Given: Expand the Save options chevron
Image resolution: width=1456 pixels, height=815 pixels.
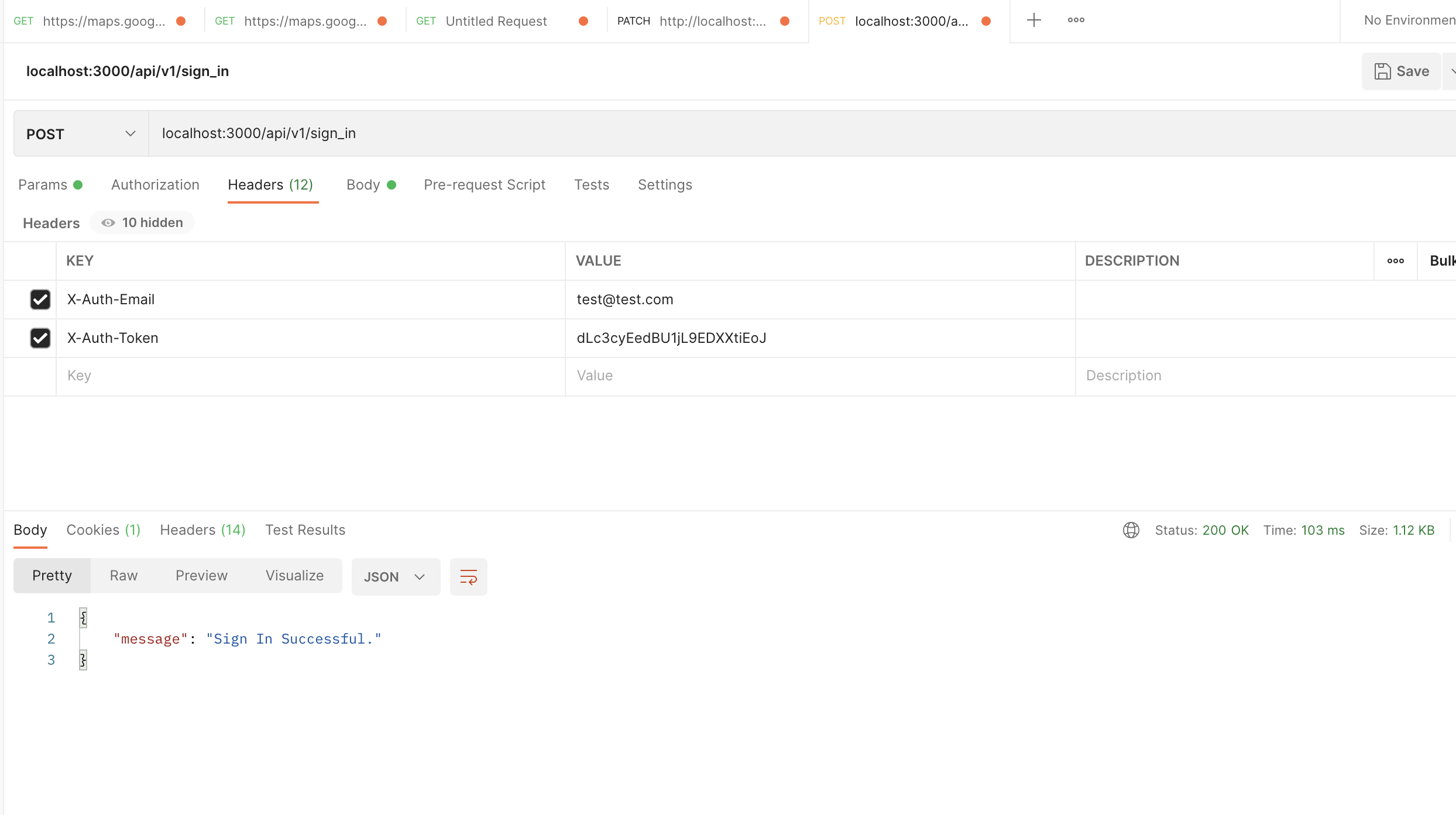Looking at the screenshot, I should coord(1451,71).
